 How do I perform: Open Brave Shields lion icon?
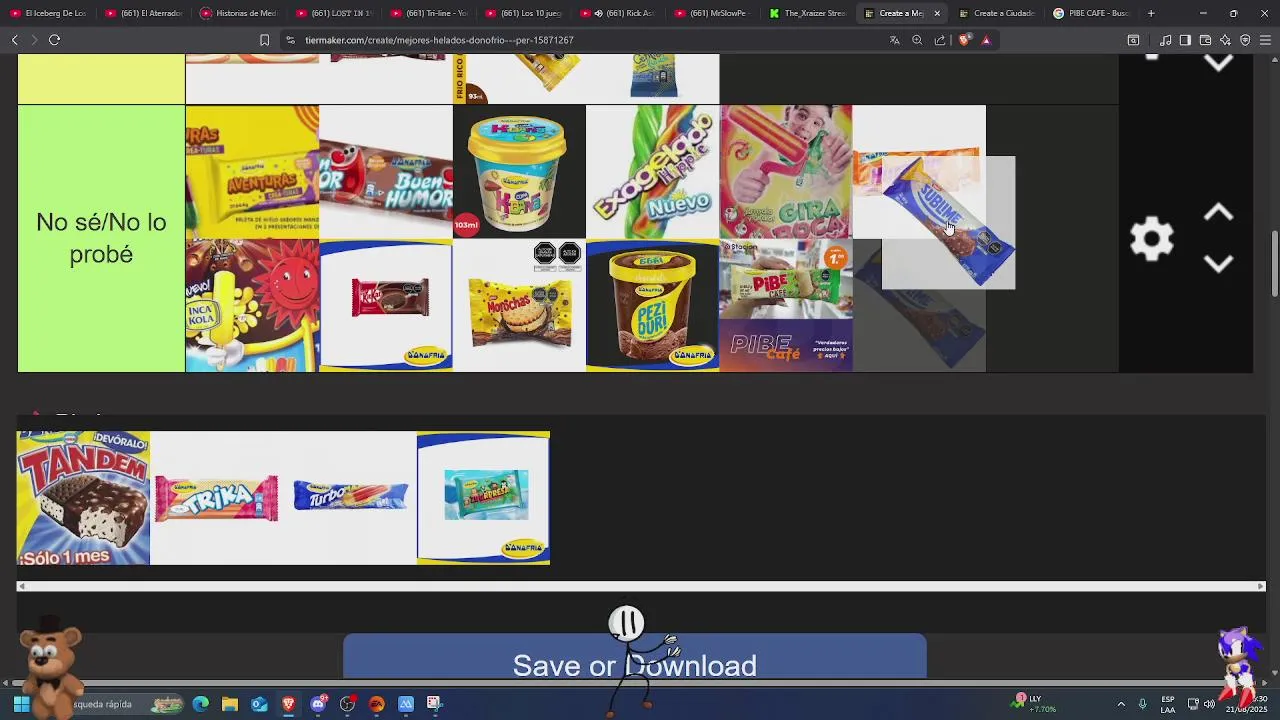tap(964, 40)
